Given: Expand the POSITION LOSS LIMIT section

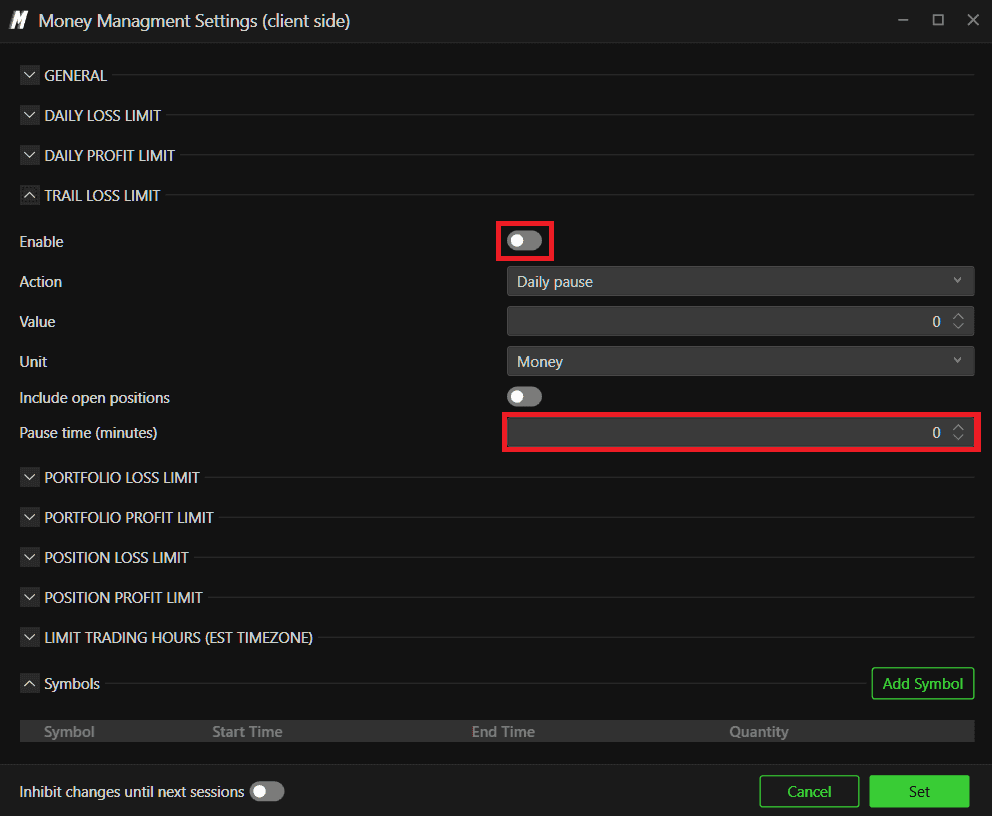Looking at the screenshot, I should coord(29,557).
